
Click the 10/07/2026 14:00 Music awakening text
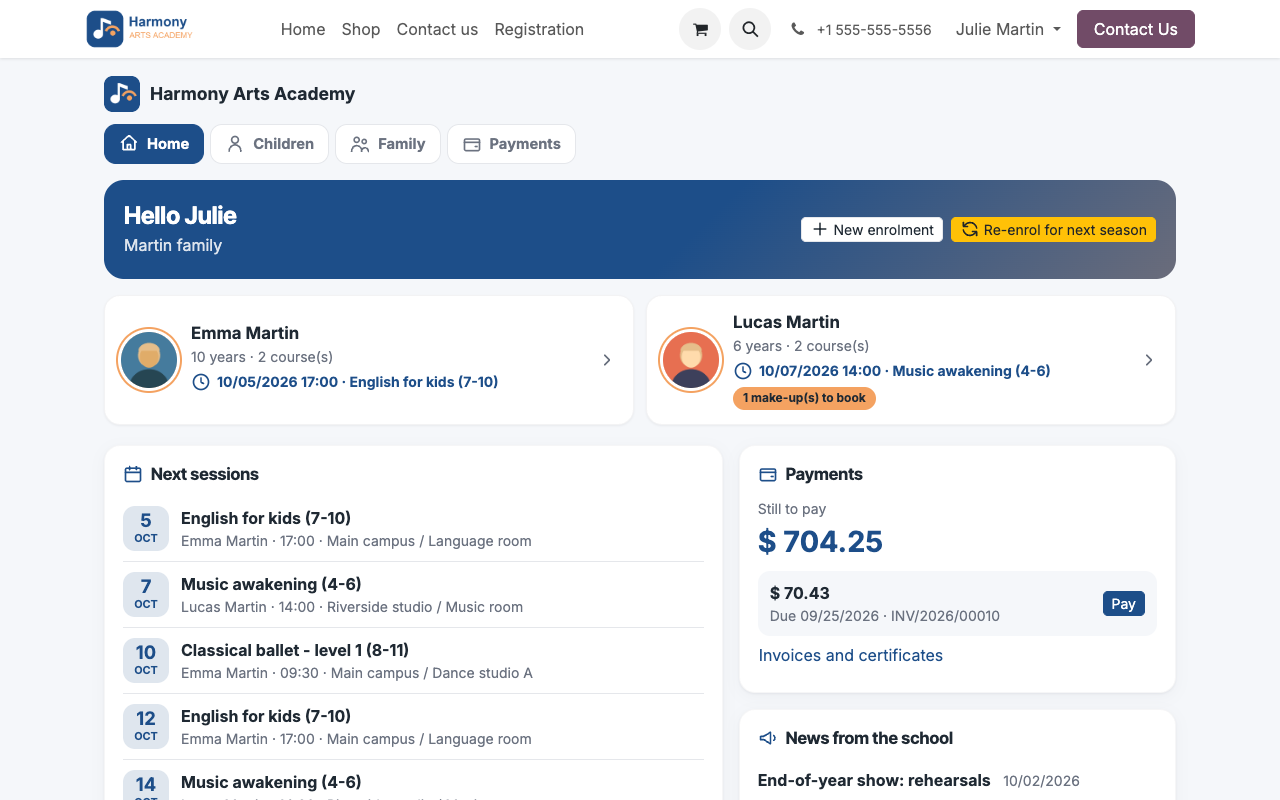(x=904, y=371)
